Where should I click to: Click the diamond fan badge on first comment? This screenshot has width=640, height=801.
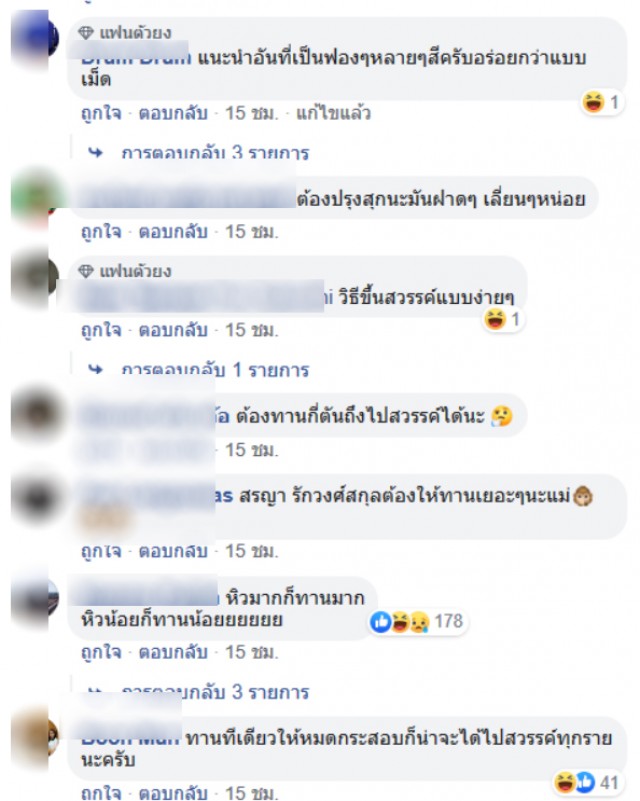tap(86, 33)
